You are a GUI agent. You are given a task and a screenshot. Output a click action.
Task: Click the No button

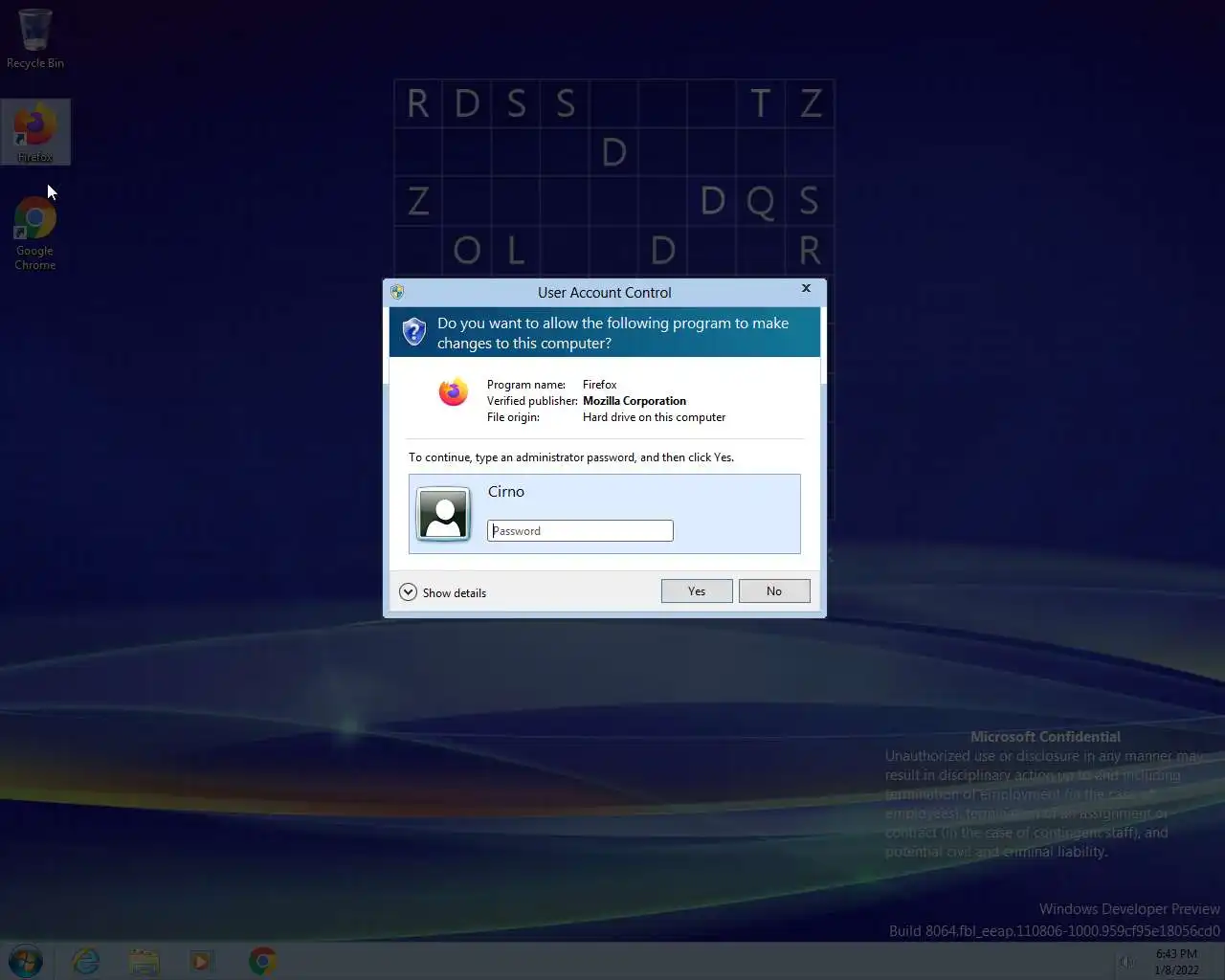click(774, 591)
